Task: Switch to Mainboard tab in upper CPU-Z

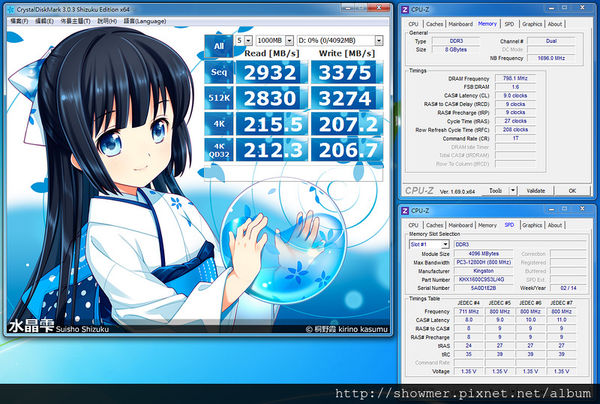Action: (460, 24)
